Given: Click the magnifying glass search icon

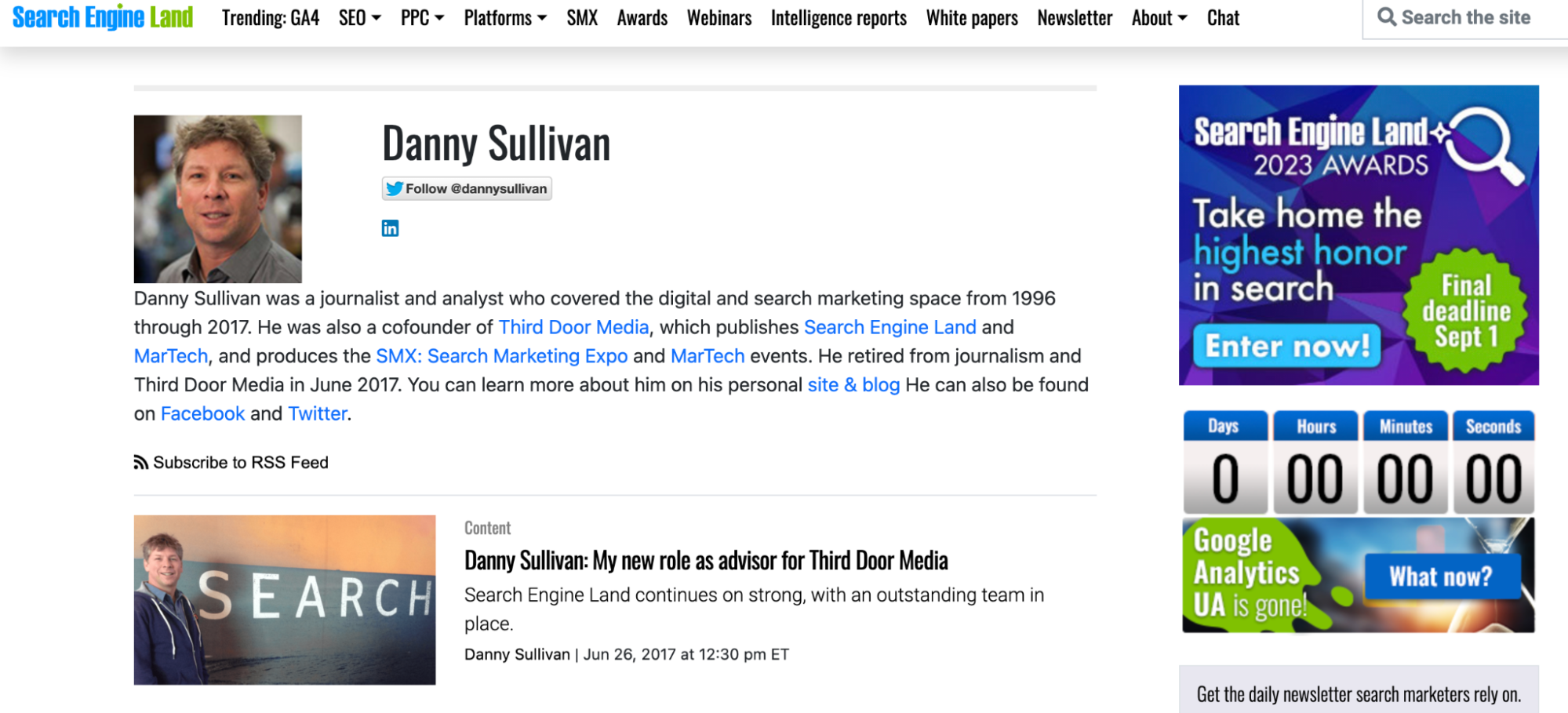Looking at the screenshot, I should coord(1387,17).
